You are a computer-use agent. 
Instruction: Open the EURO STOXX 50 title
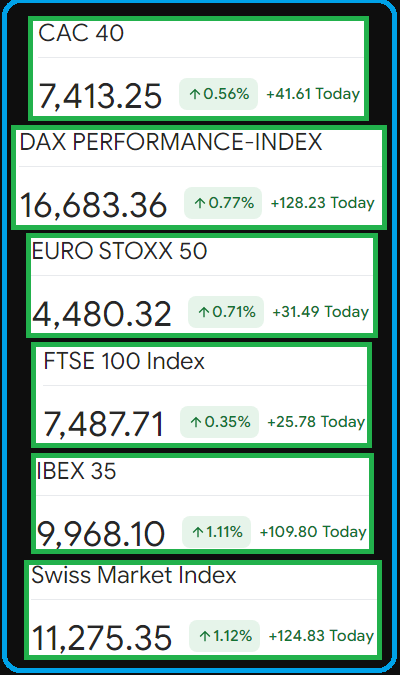coord(119,251)
